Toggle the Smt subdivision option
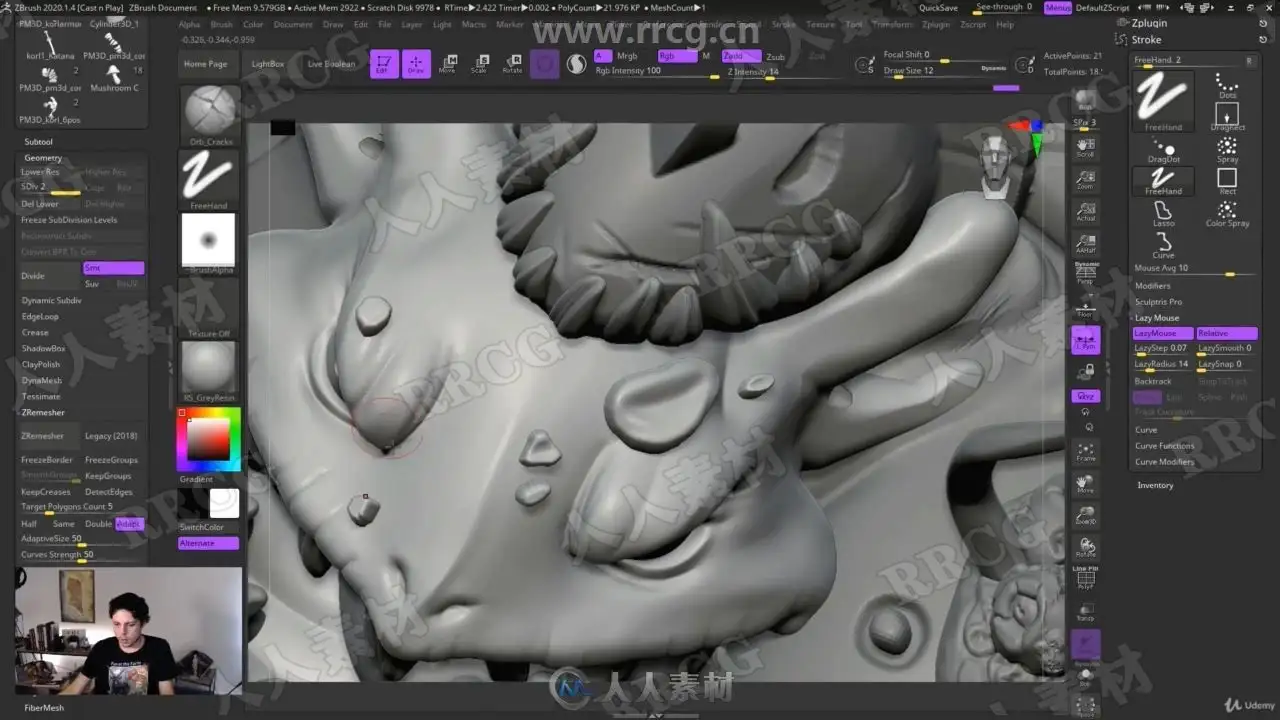The height and width of the screenshot is (720, 1280). [x=113, y=268]
